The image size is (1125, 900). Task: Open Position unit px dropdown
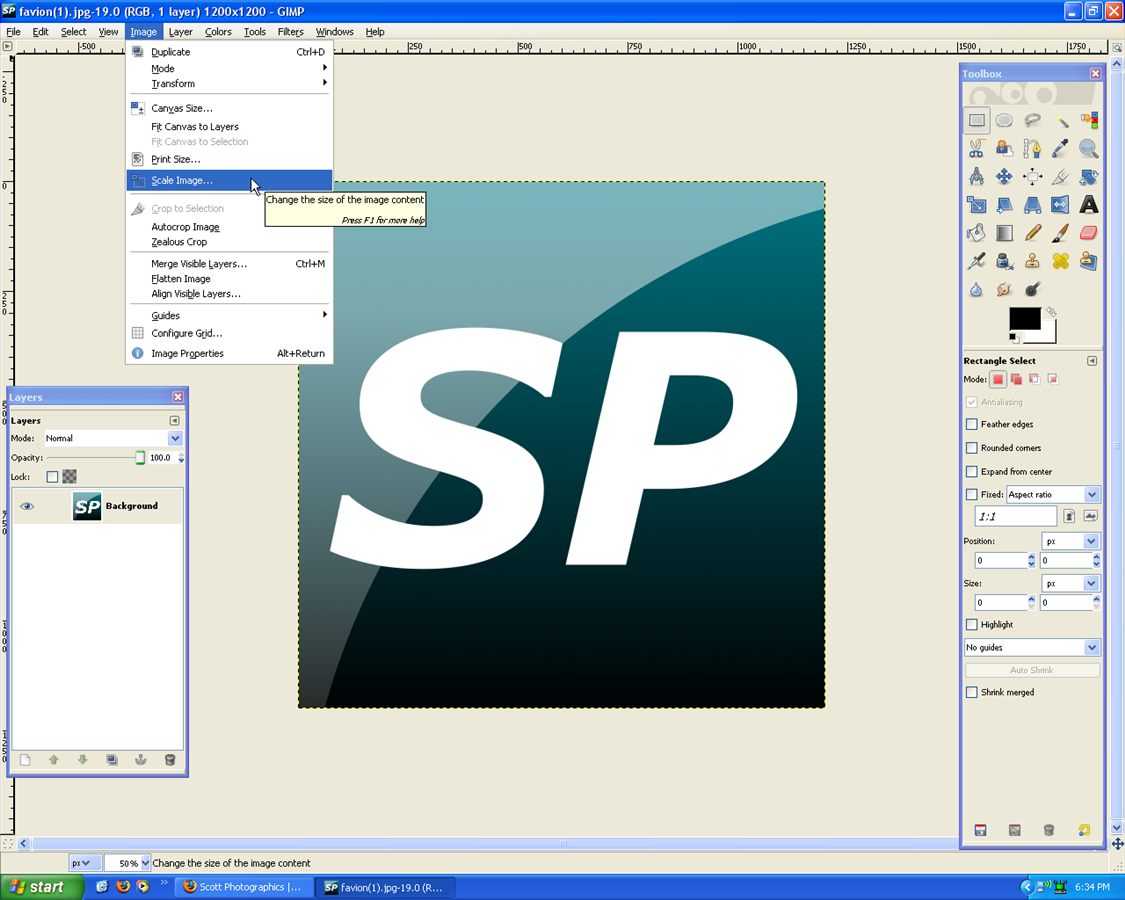pos(1070,541)
